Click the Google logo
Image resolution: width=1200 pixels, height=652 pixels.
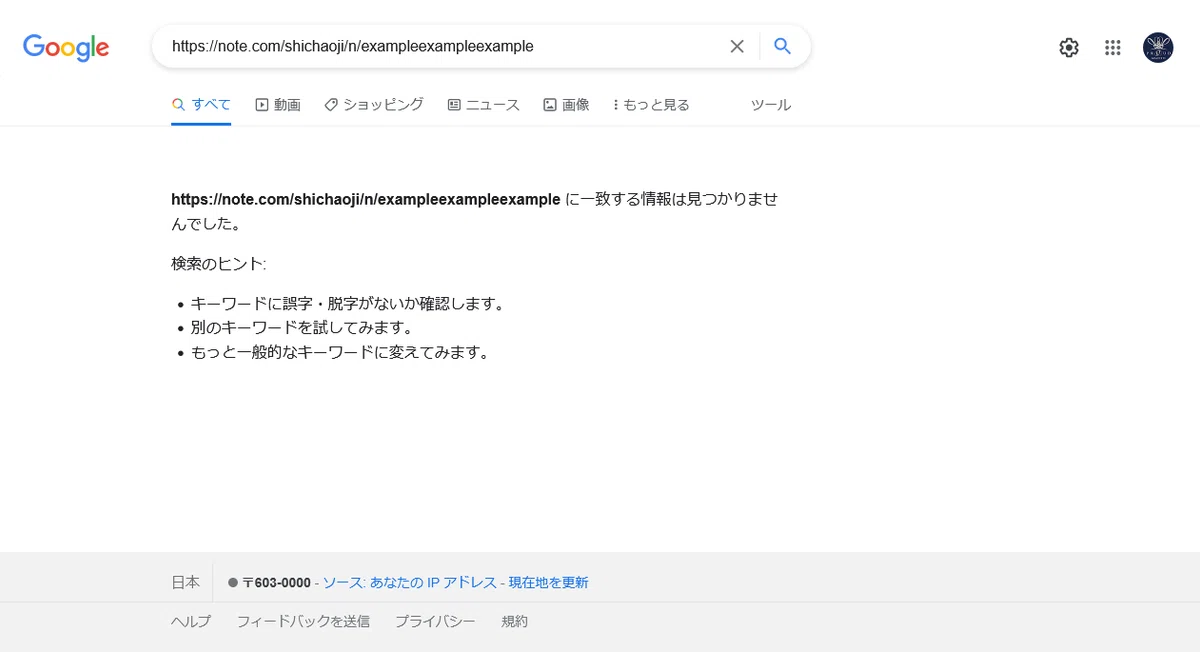[x=66, y=47]
